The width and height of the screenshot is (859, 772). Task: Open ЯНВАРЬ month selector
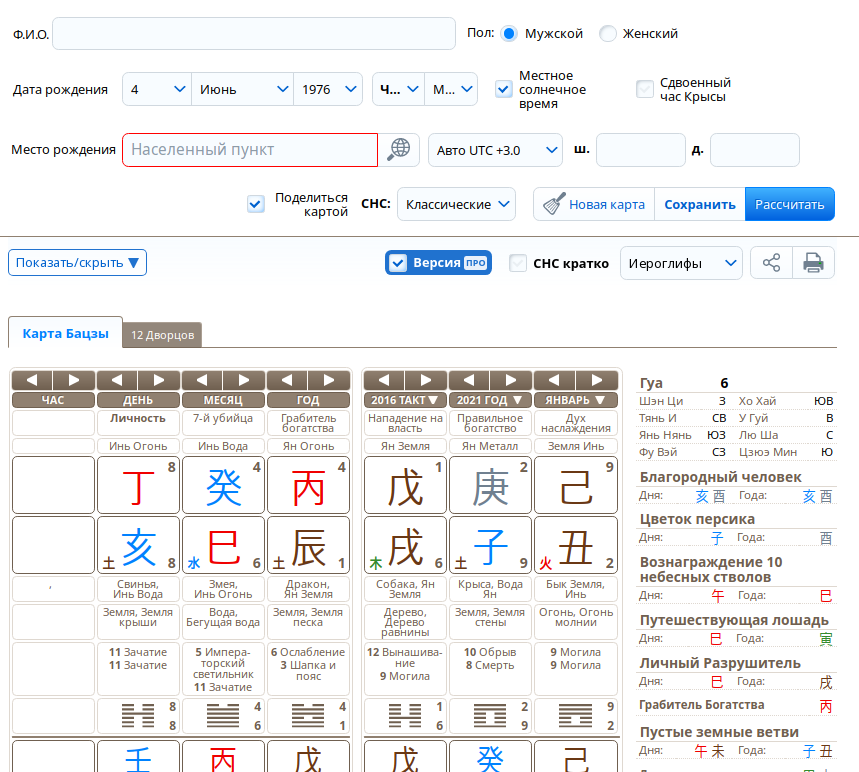(x=575, y=400)
